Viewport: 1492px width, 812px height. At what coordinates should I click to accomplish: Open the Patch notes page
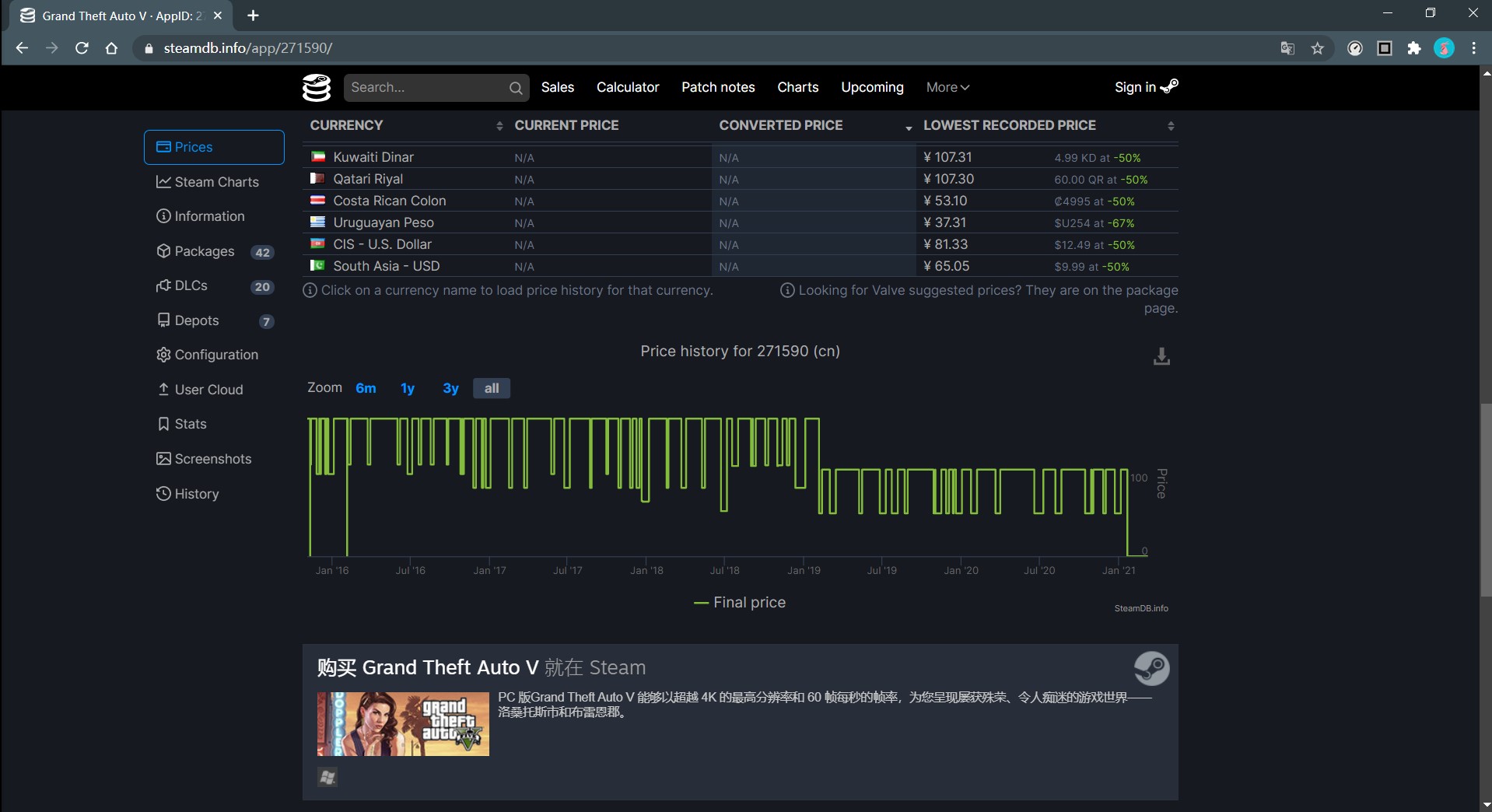pos(718,87)
